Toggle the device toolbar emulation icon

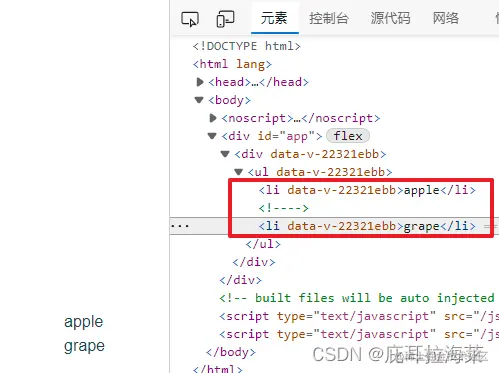pyautogui.click(x=225, y=19)
